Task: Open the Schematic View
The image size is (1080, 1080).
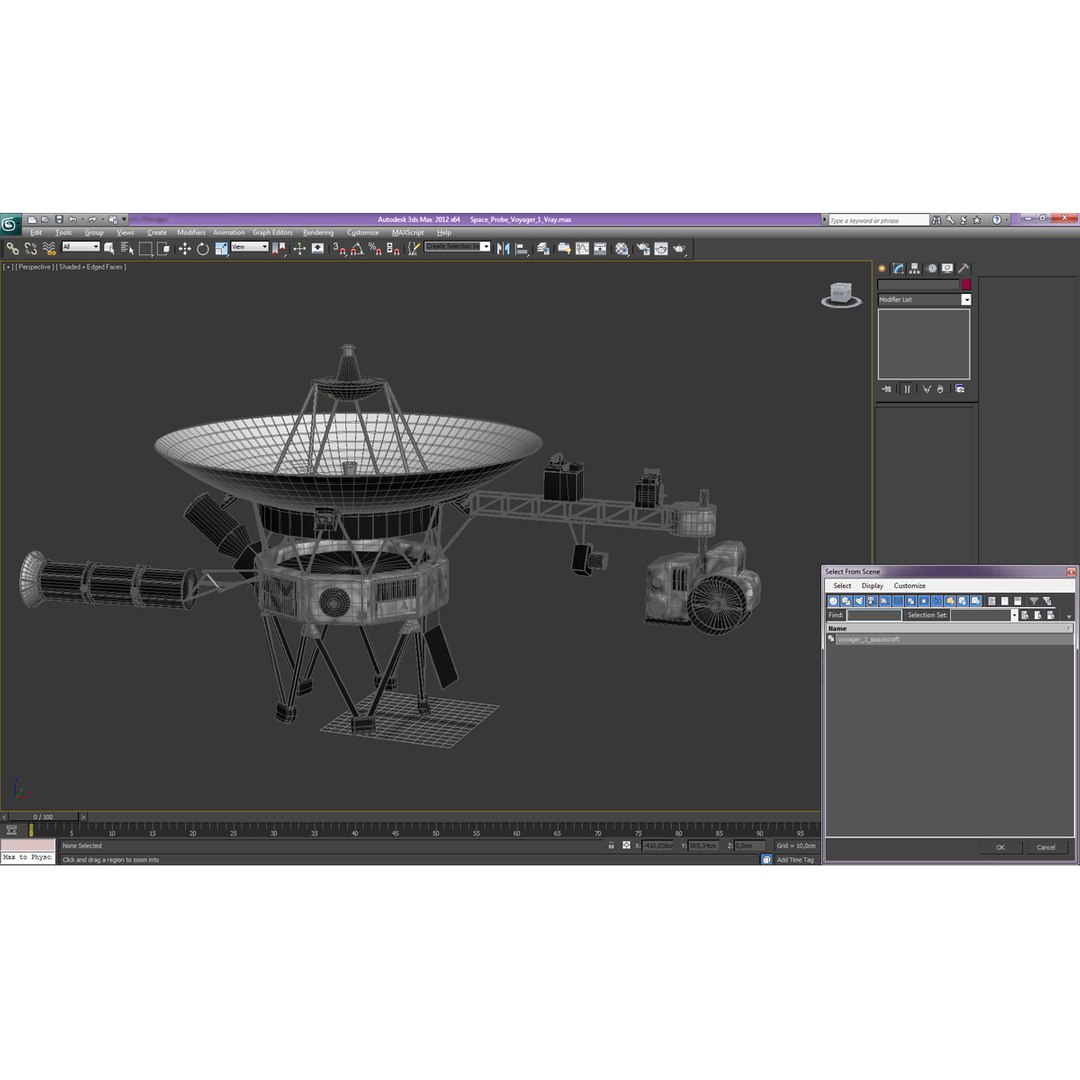Action: point(601,249)
